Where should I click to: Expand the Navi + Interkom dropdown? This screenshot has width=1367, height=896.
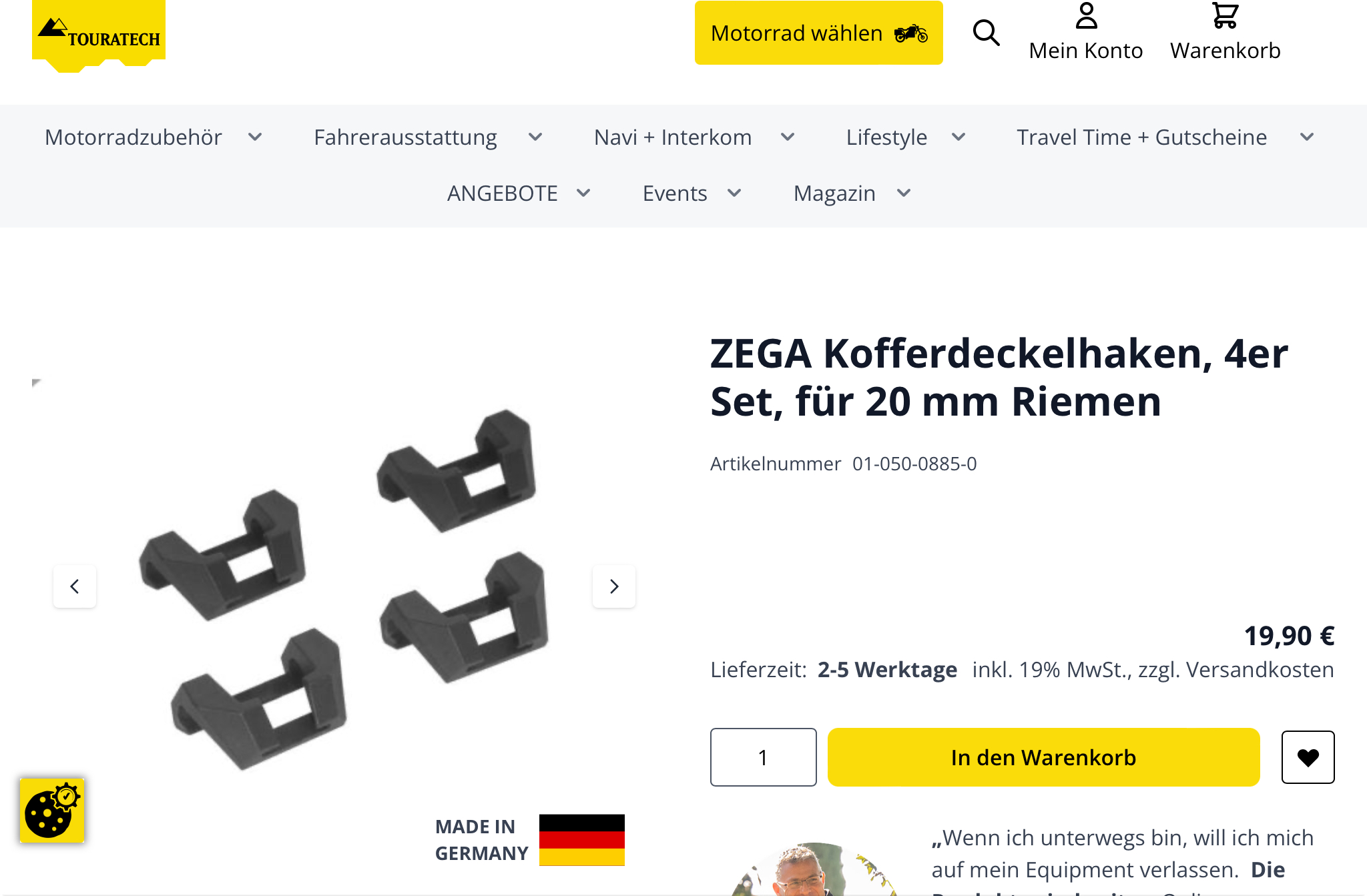point(788,137)
